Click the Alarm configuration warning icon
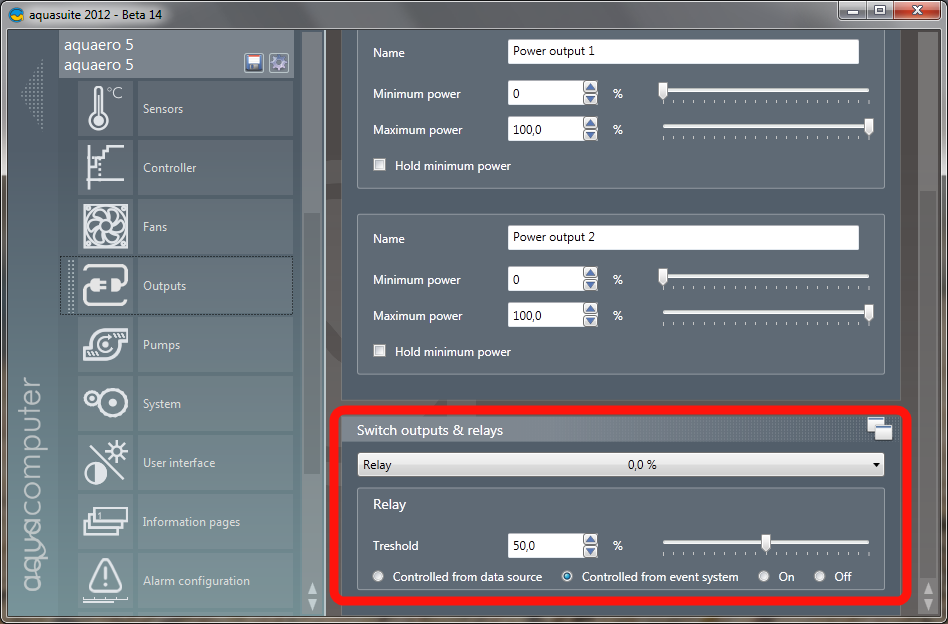 [x=105, y=580]
